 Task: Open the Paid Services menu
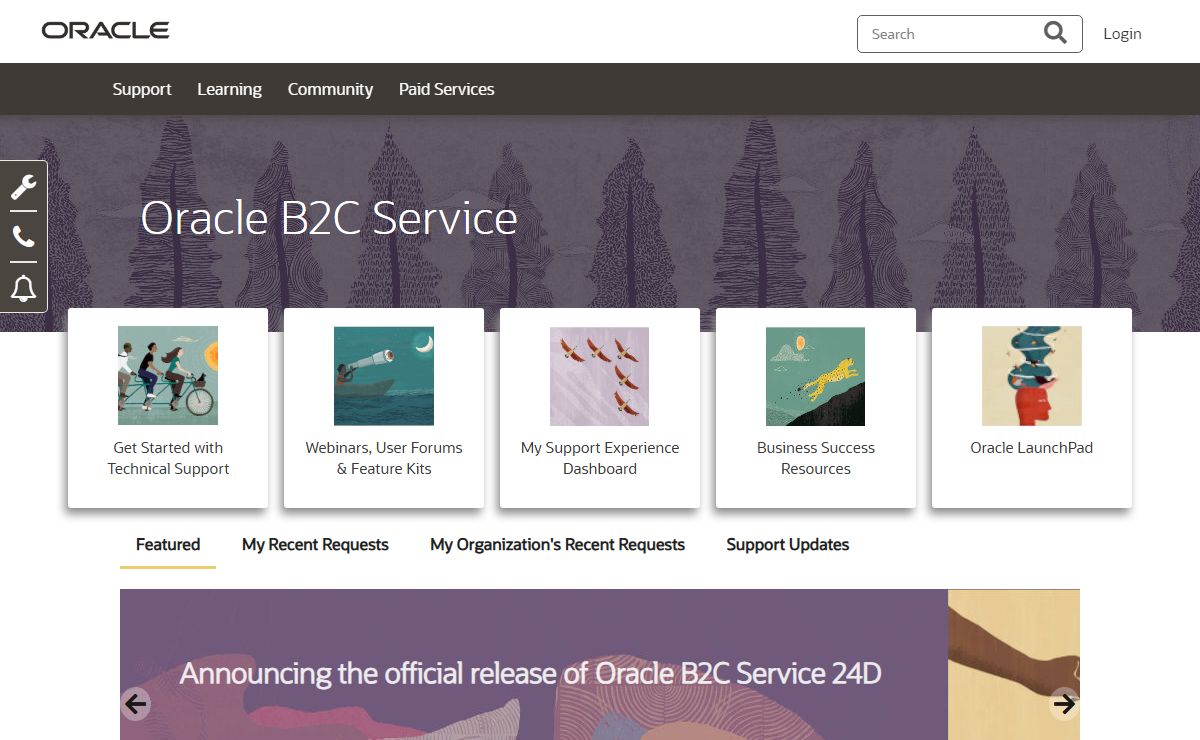(x=446, y=89)
